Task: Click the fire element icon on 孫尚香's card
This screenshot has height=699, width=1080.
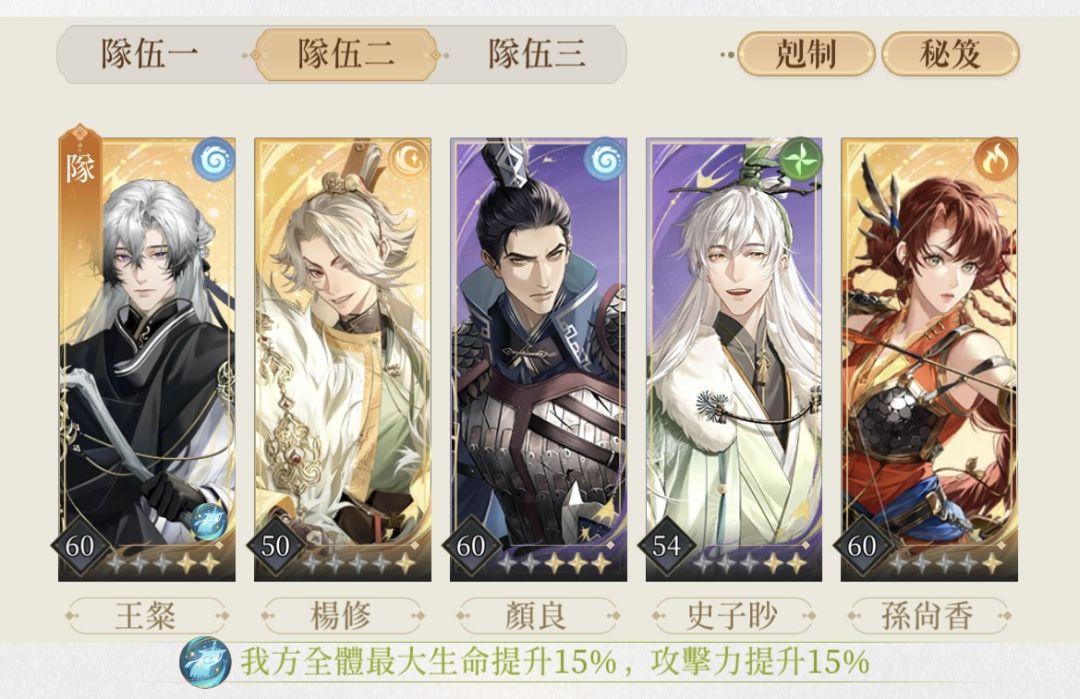Action: pos(996,159)
